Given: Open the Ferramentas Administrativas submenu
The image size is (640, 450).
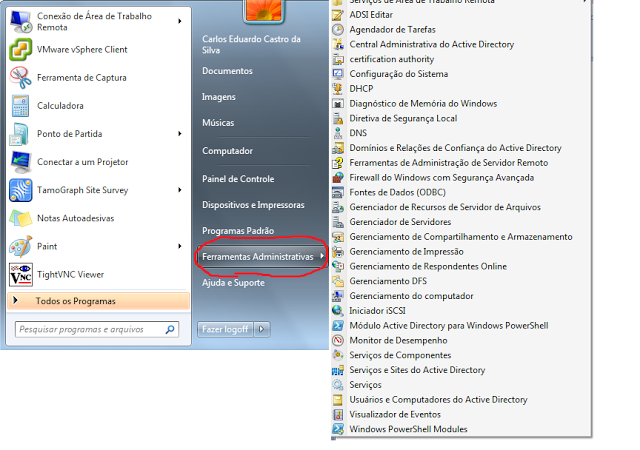Looking at the screenshot, I should tap(262, 257).
